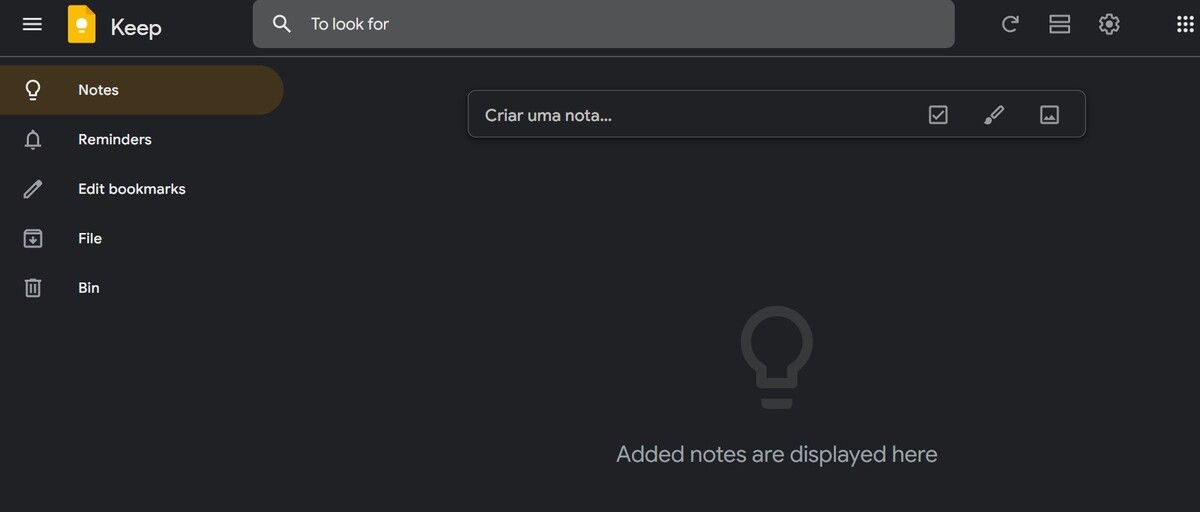Go to the Bin section label
The width and height of the screenshot is (1200, 512).
click(89, 288)
